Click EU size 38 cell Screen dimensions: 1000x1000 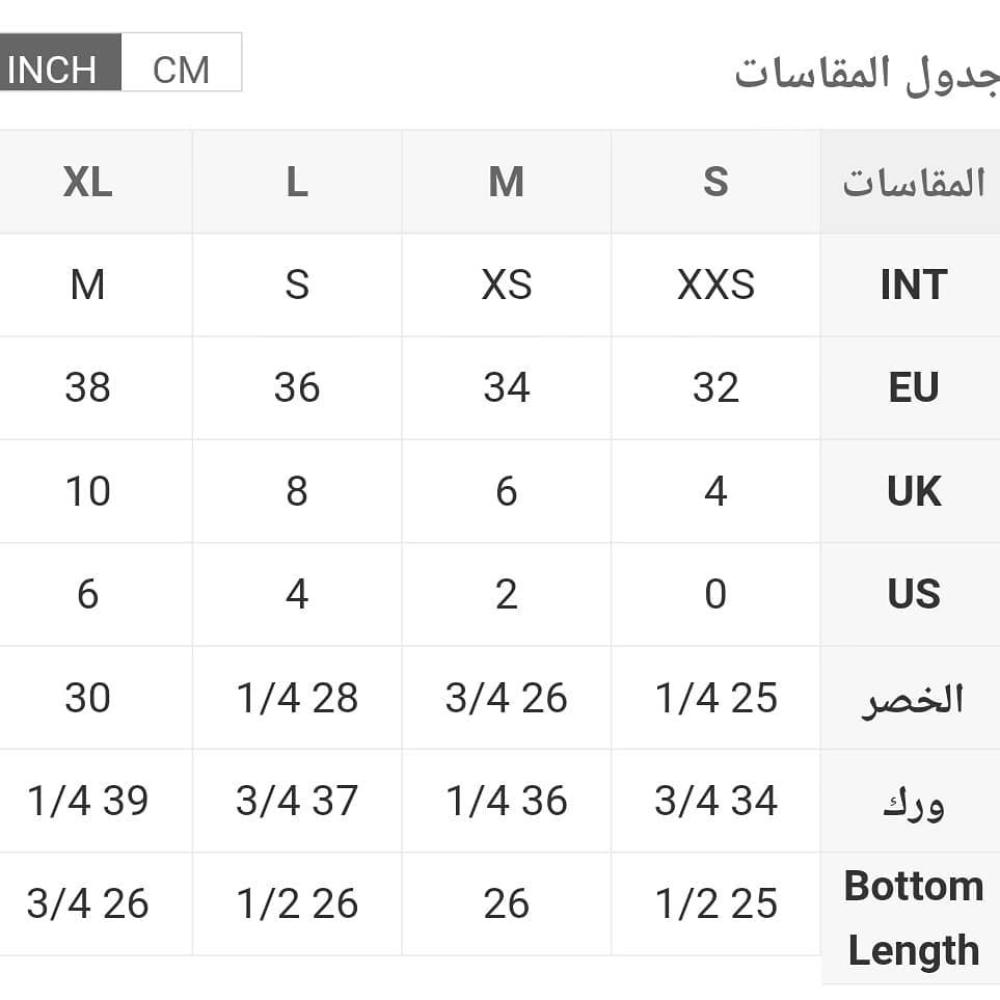[x=88, y=388]
